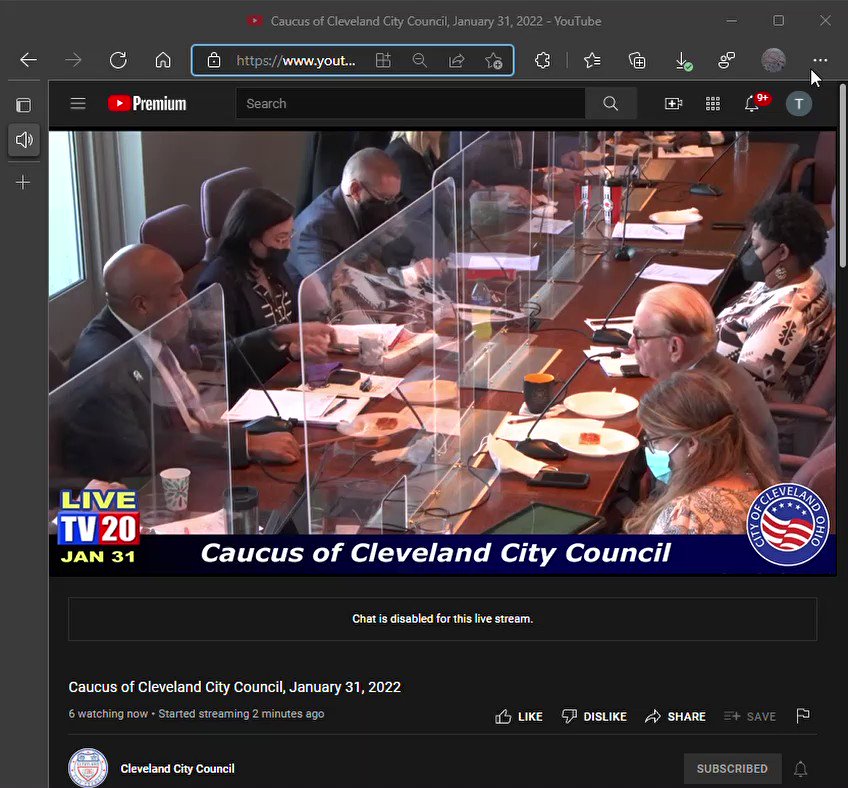Click the live stream video player
The width and height of the screenshot is (848, 788).
click(x=442, y=353)
